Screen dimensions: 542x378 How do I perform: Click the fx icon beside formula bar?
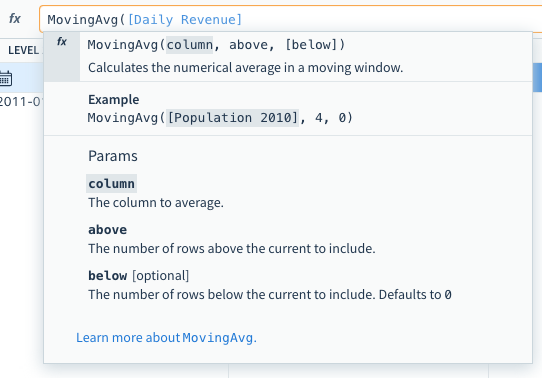pos(15,18)
